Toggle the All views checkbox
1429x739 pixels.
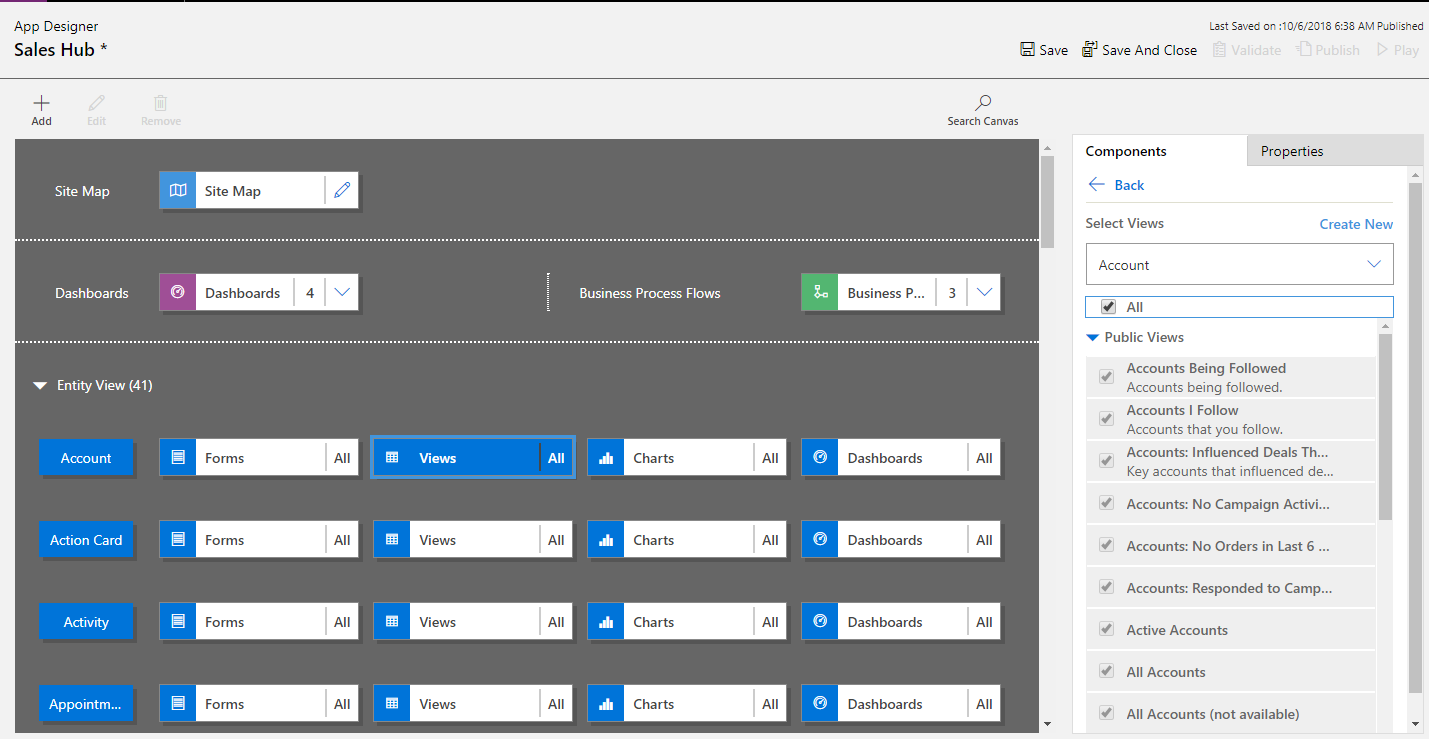1108,307
